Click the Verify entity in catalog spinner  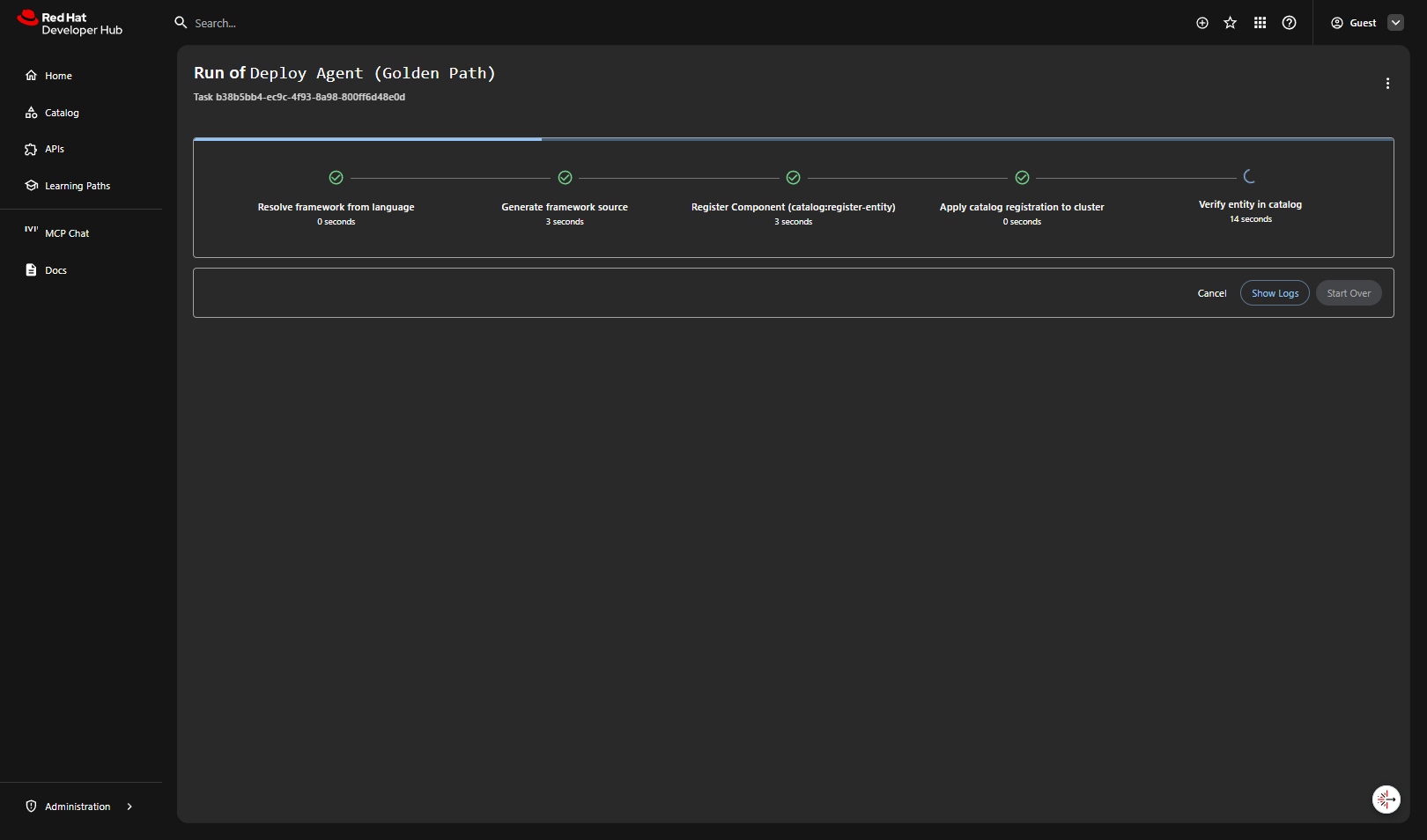[x=1250, y=177]
